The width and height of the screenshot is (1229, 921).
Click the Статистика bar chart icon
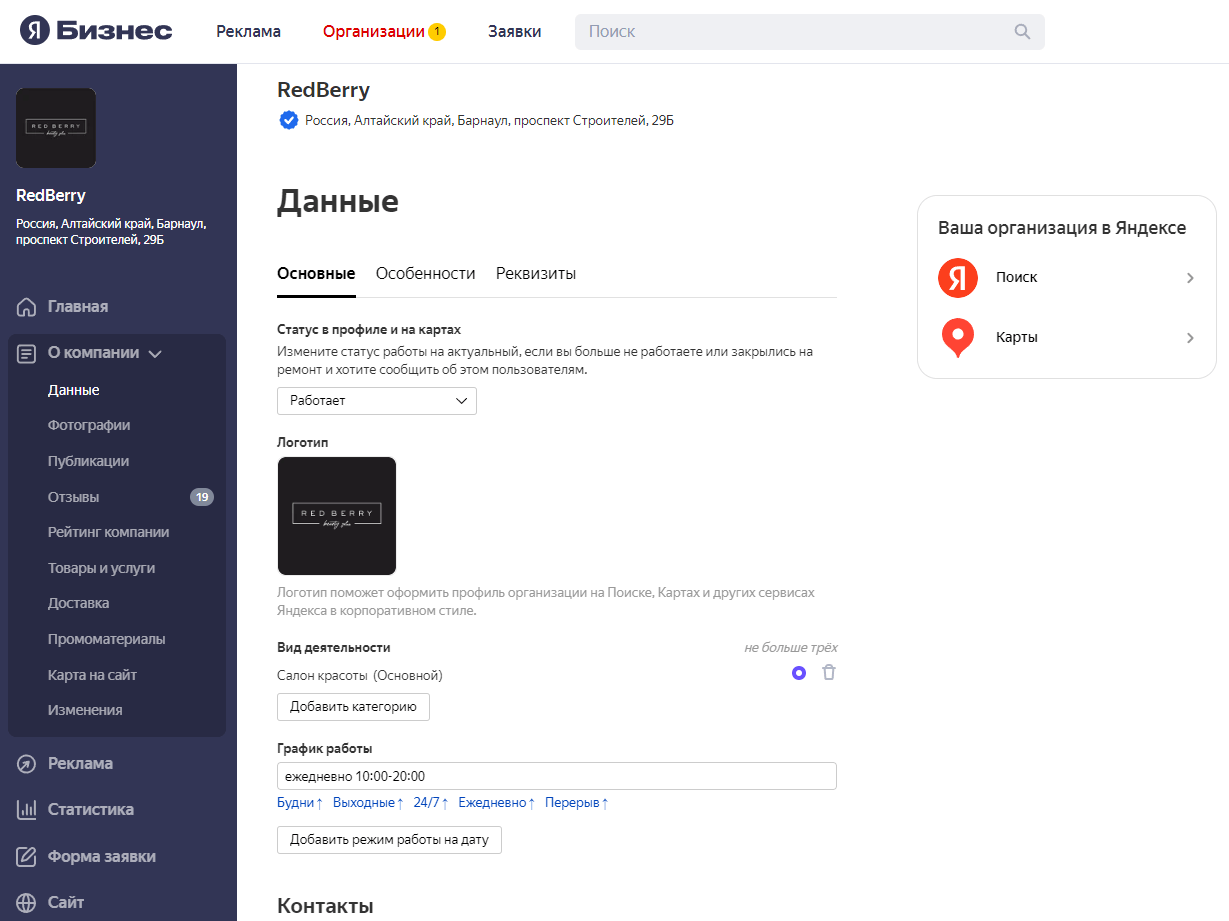pyautogui.click(x=27, y=810)
